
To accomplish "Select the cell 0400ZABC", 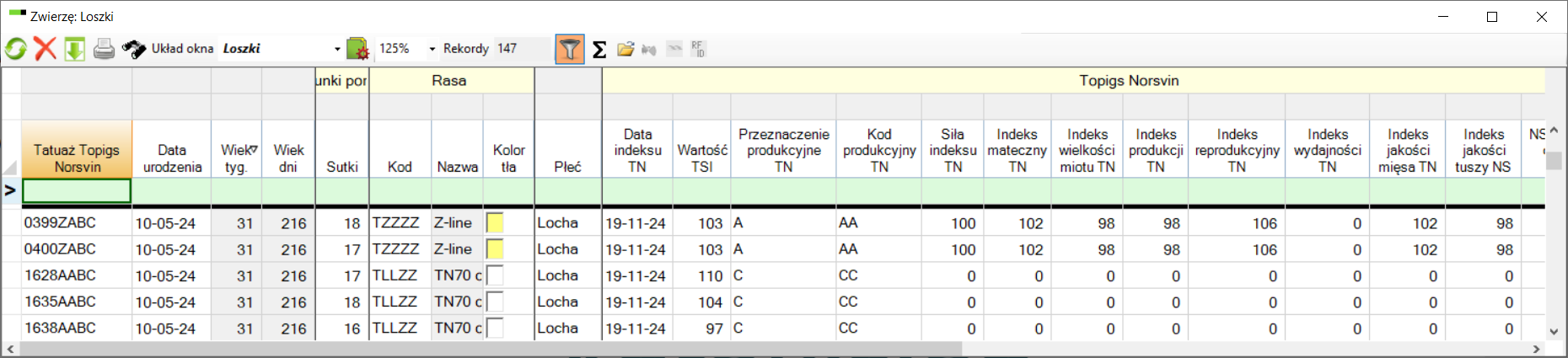I will point(77,249).
